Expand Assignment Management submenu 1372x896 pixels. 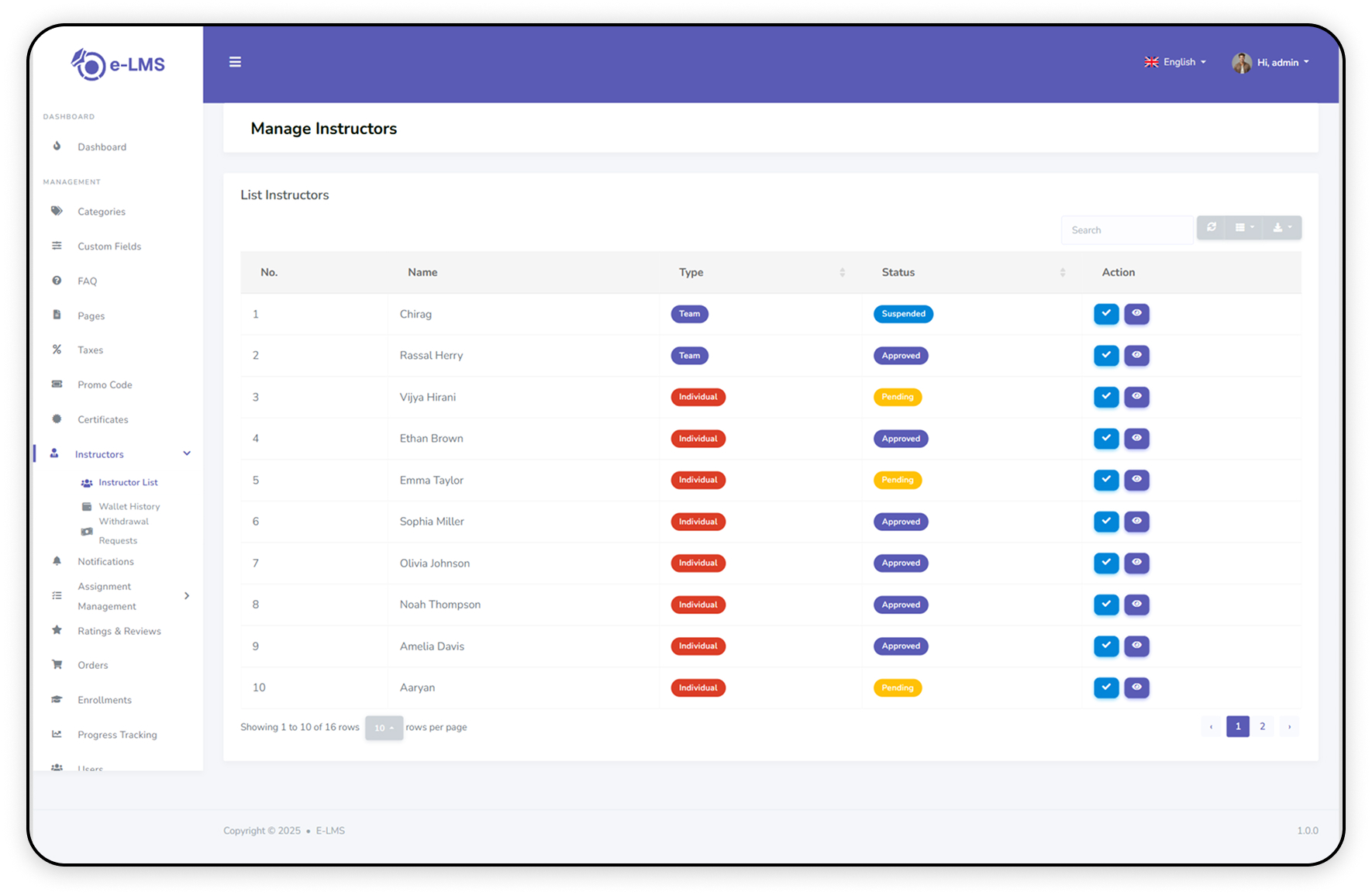pyautogui.click(x=186, y=596)
